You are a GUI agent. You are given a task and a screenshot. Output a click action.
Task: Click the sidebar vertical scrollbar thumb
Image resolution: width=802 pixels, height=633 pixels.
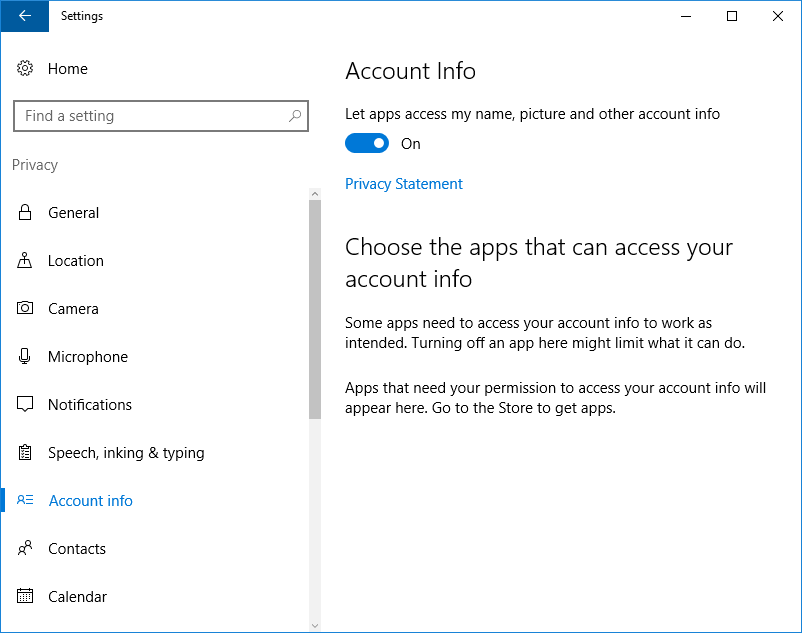click(x=315, y=310)
